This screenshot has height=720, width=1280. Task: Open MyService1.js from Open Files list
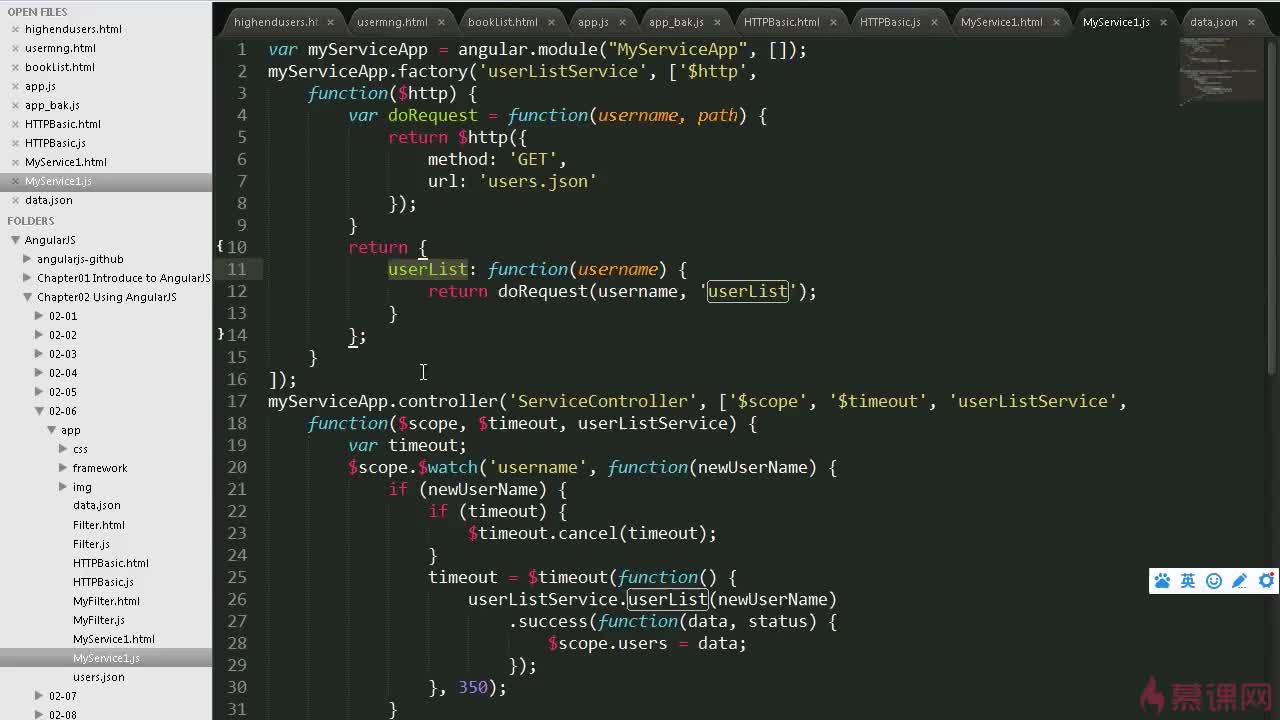(58, 181)
